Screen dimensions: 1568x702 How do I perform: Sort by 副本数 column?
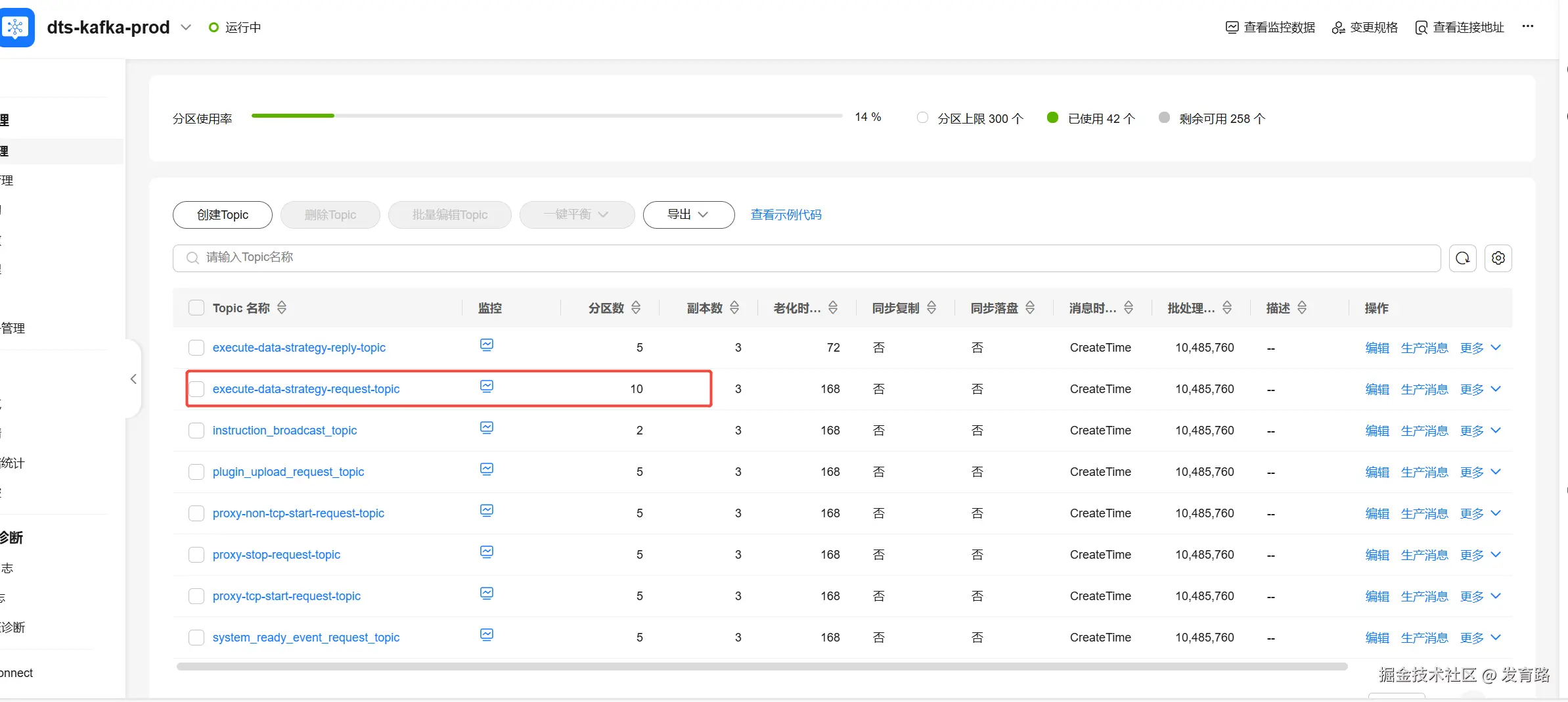pos(734,308)
